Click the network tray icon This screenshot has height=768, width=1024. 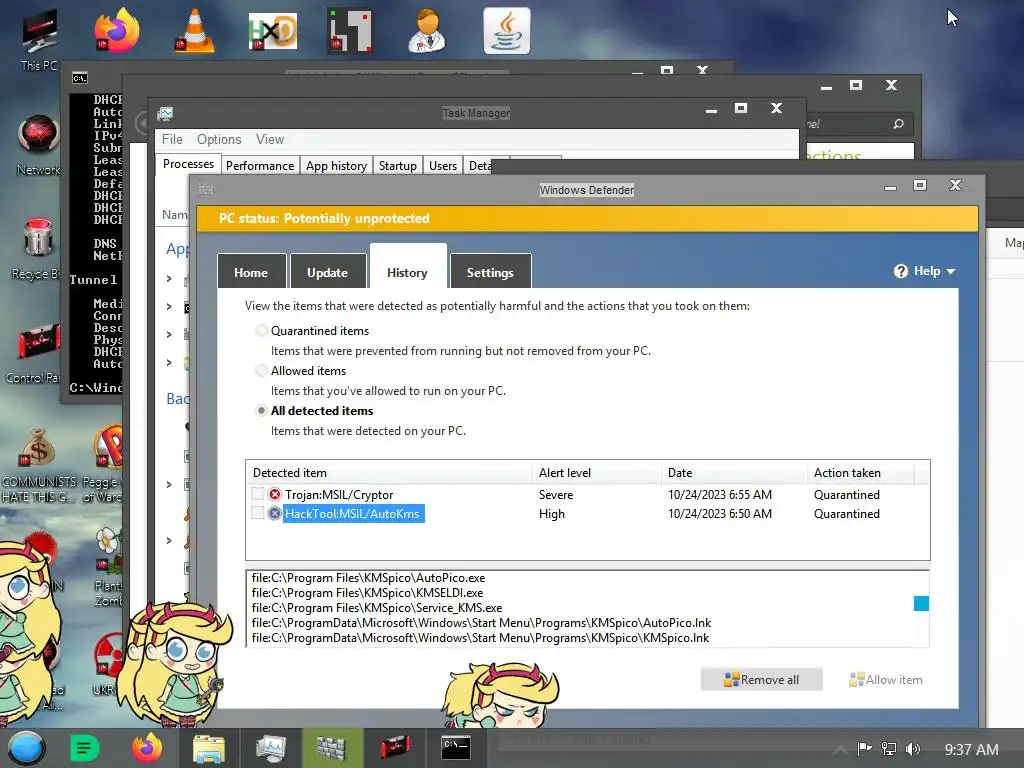889,749
